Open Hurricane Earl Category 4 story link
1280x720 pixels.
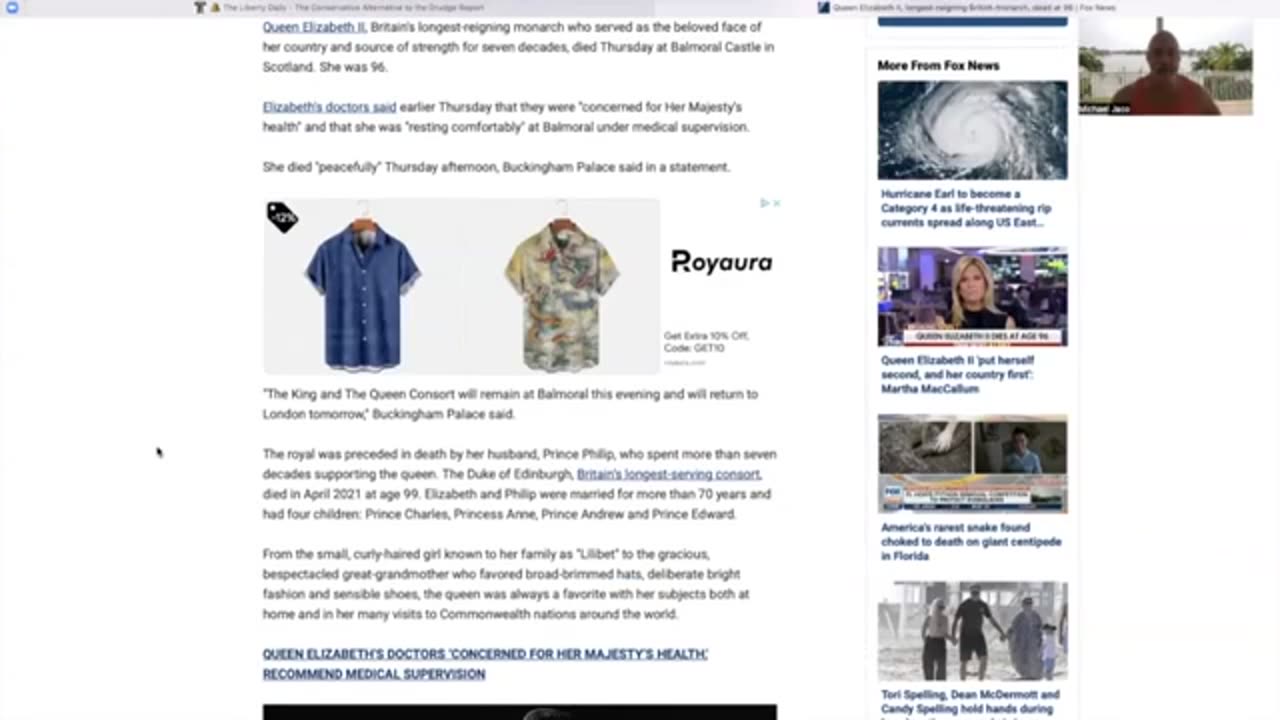[966, 208]
